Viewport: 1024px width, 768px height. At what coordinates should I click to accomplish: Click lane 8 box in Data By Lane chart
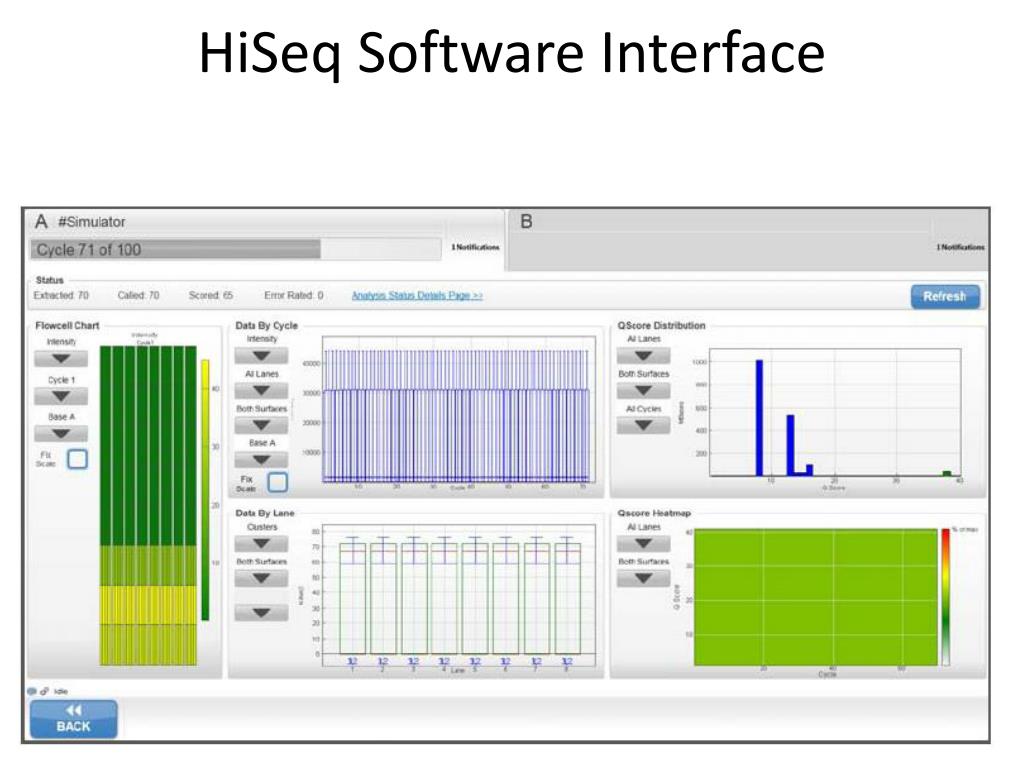[568, 598]
